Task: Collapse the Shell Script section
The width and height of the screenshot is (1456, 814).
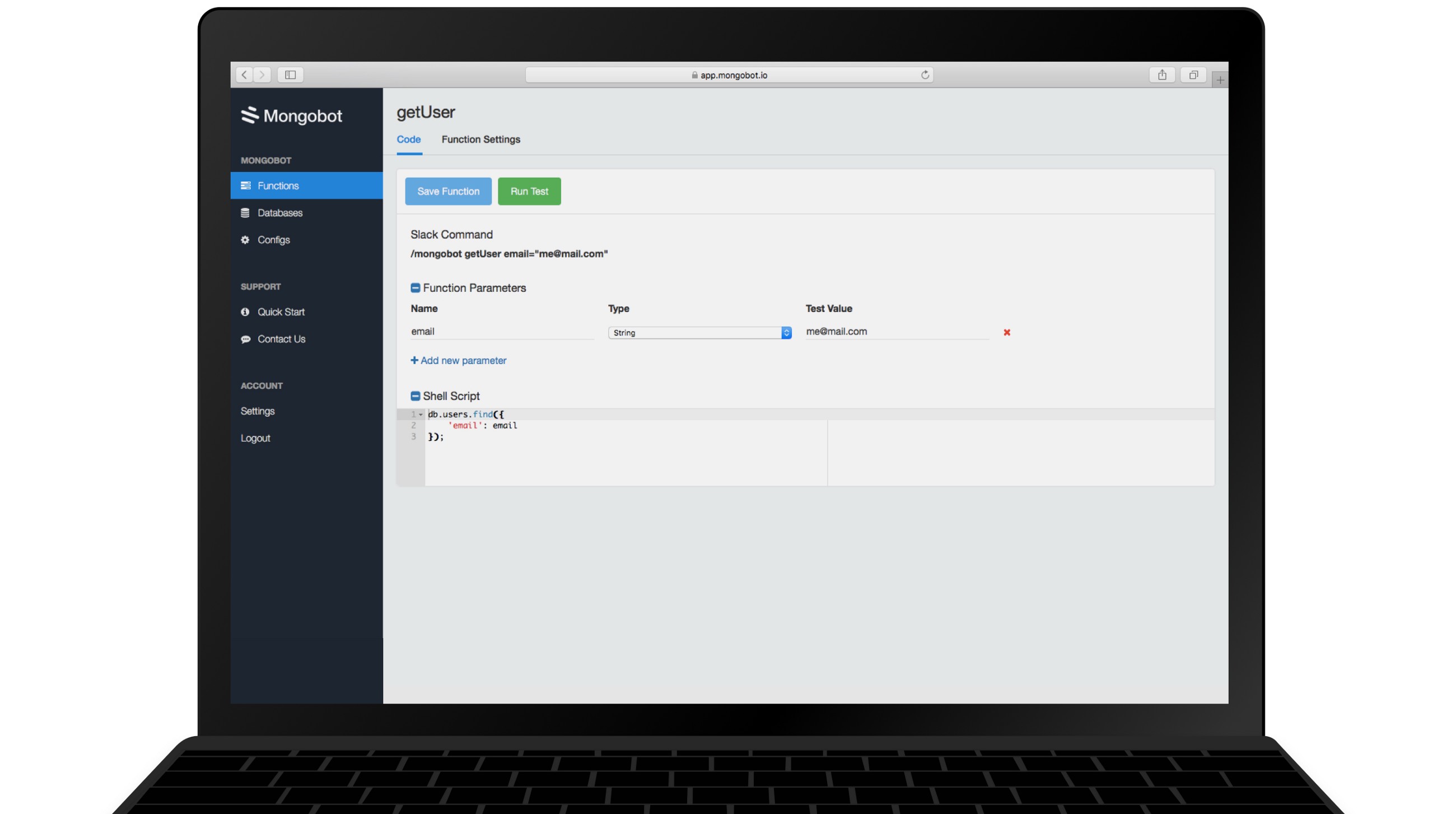Action: (416, 396)
